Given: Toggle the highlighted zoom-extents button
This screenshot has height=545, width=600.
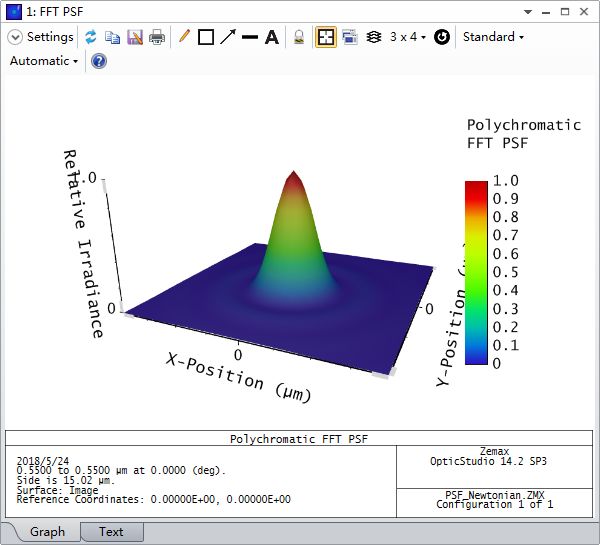Looking at the screenshot, I should [x=326, y=37].
